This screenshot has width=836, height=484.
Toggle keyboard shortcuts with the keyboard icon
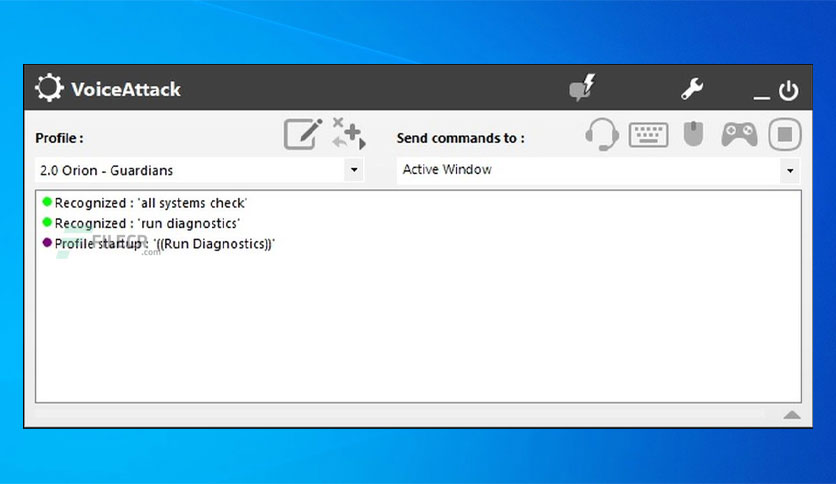tap(648, 134)
